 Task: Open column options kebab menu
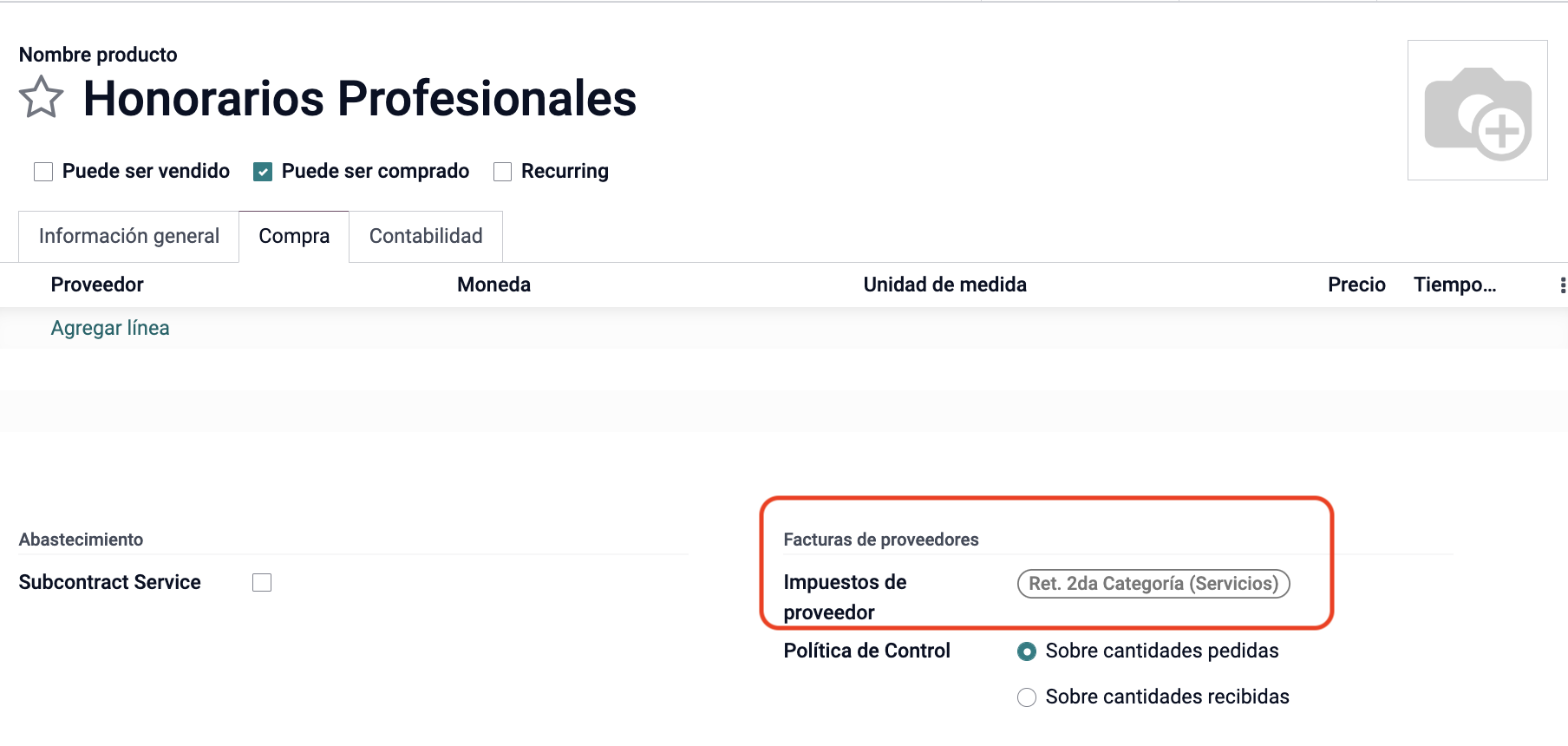click(x=1562, y=285)
